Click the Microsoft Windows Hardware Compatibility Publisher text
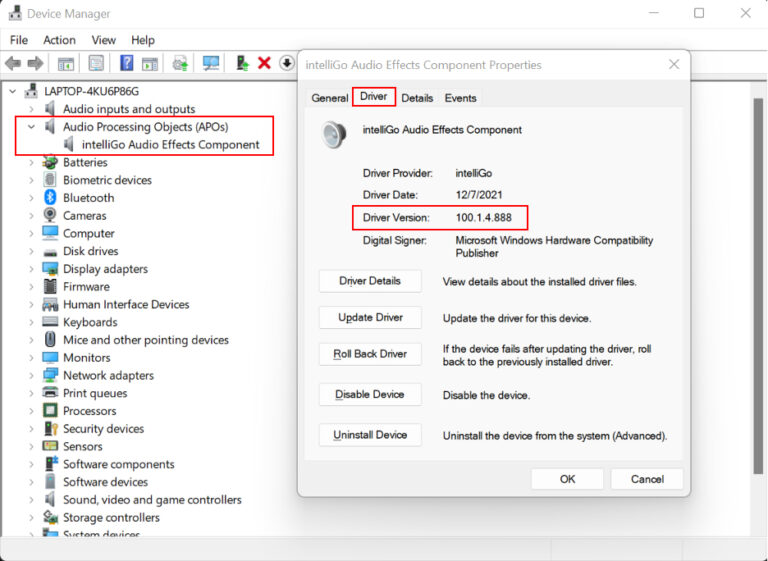 pyautogui.click(x=554, y=247)
